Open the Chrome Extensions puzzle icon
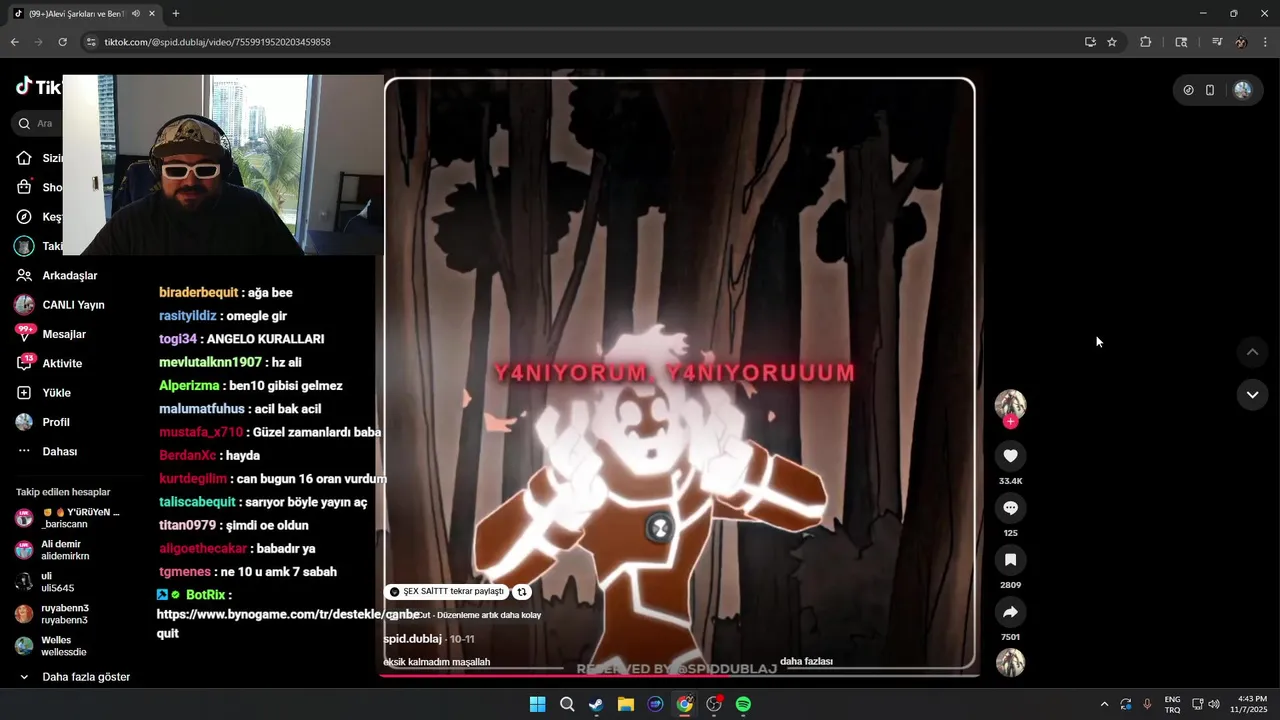This screenshot has width=1280, height=720. coord(1146,42)
